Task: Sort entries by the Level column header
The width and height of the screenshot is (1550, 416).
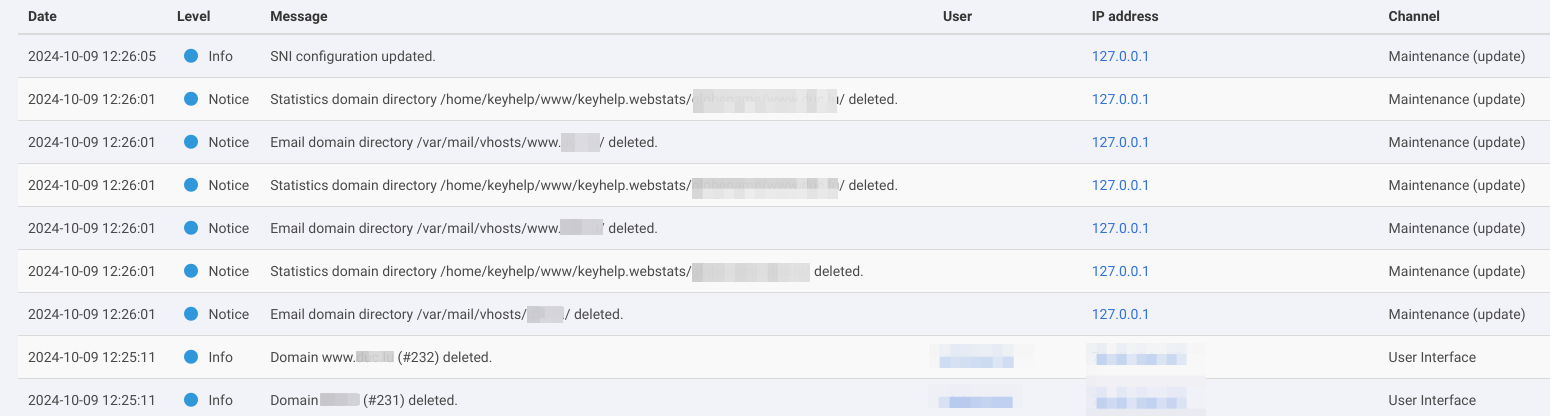Action: coord(193,16)
